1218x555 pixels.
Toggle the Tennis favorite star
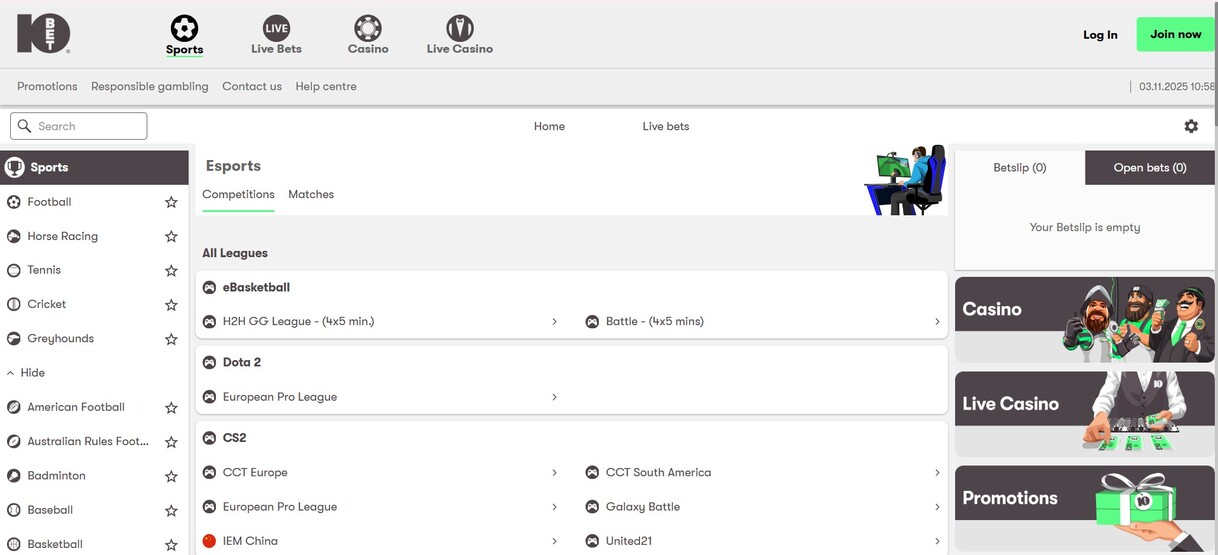coord(171,271)
